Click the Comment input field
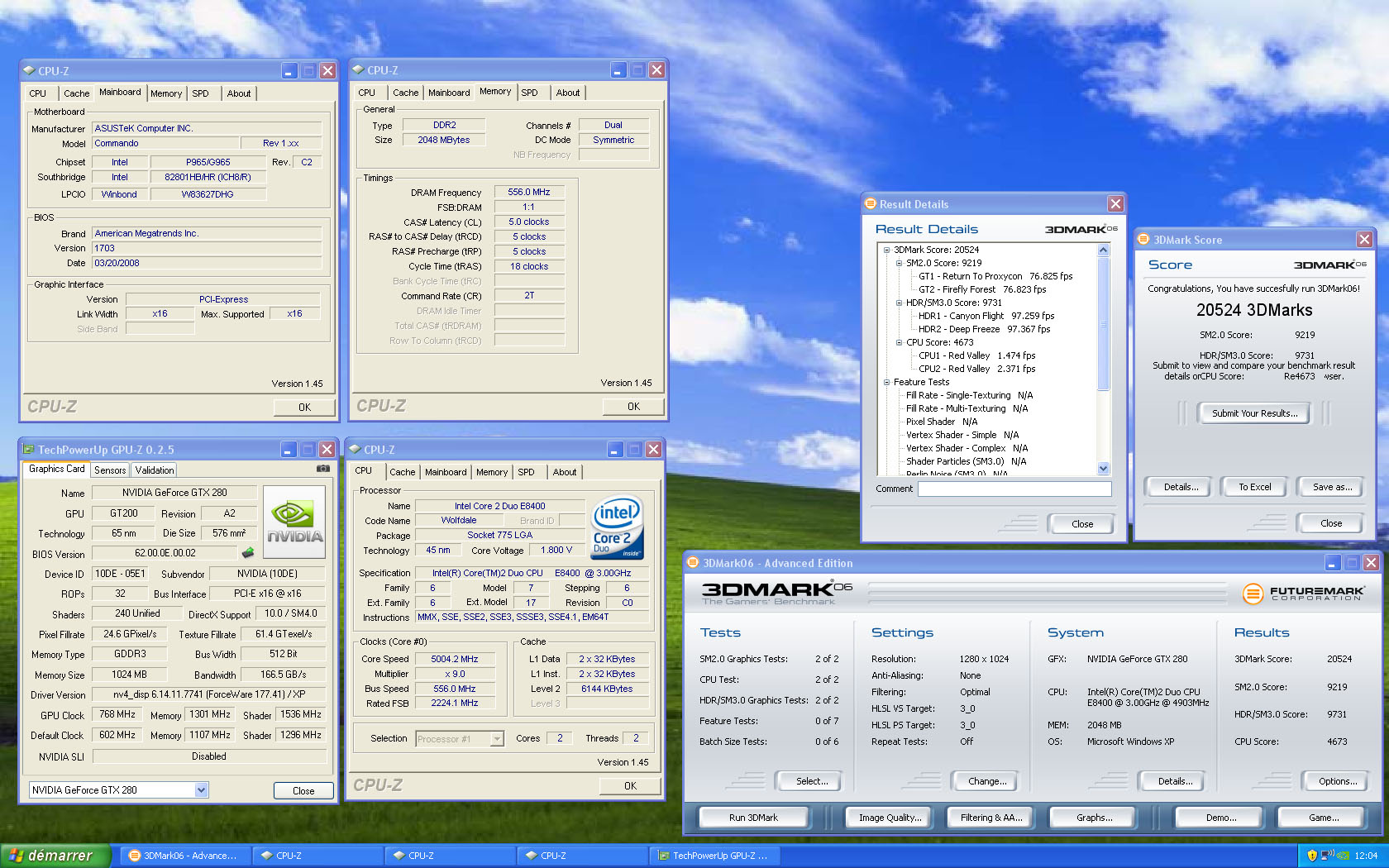The height and width of the screenshot is (868, 1389). (x=1014, y=489)
